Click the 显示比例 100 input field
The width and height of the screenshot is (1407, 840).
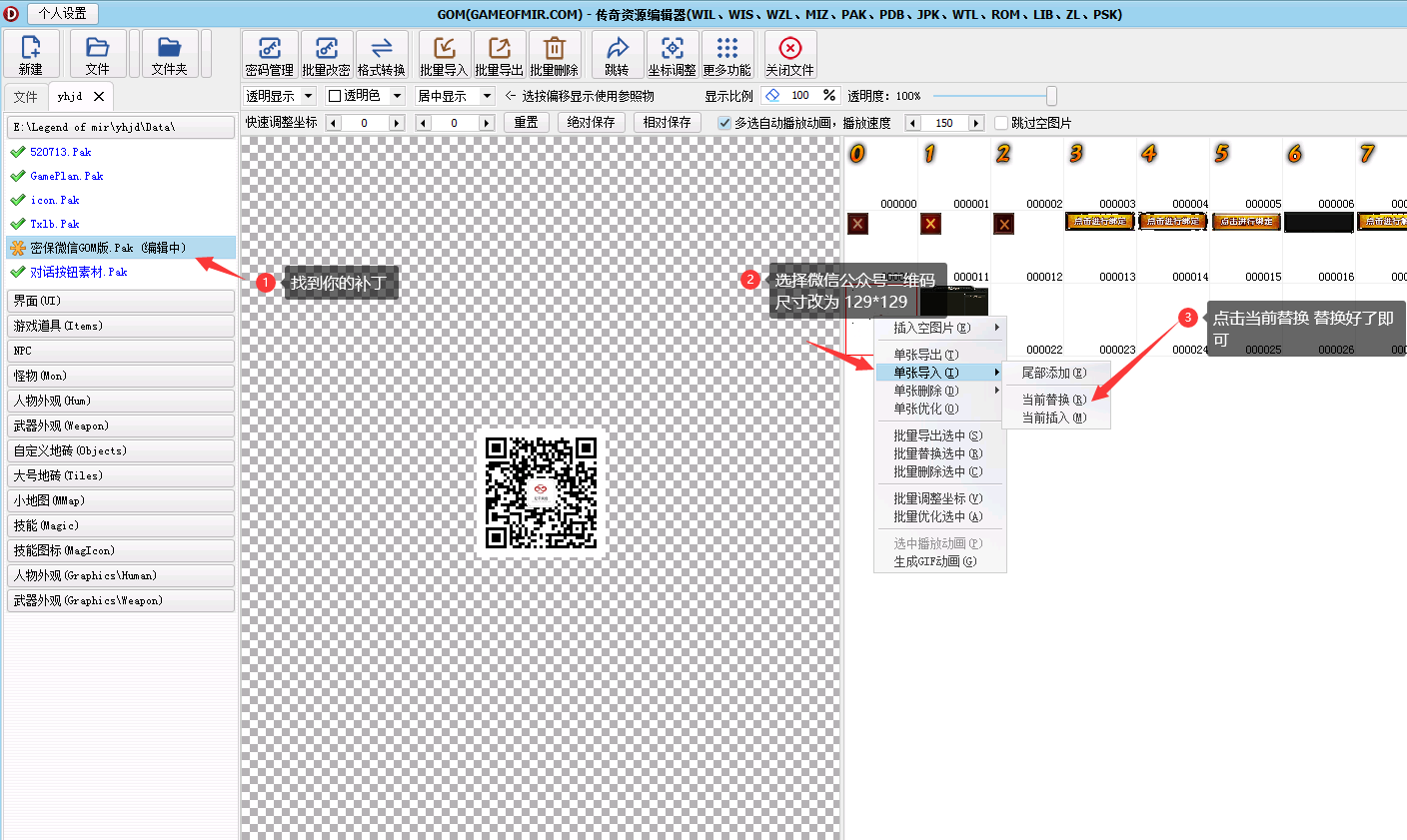pos(800,96)
